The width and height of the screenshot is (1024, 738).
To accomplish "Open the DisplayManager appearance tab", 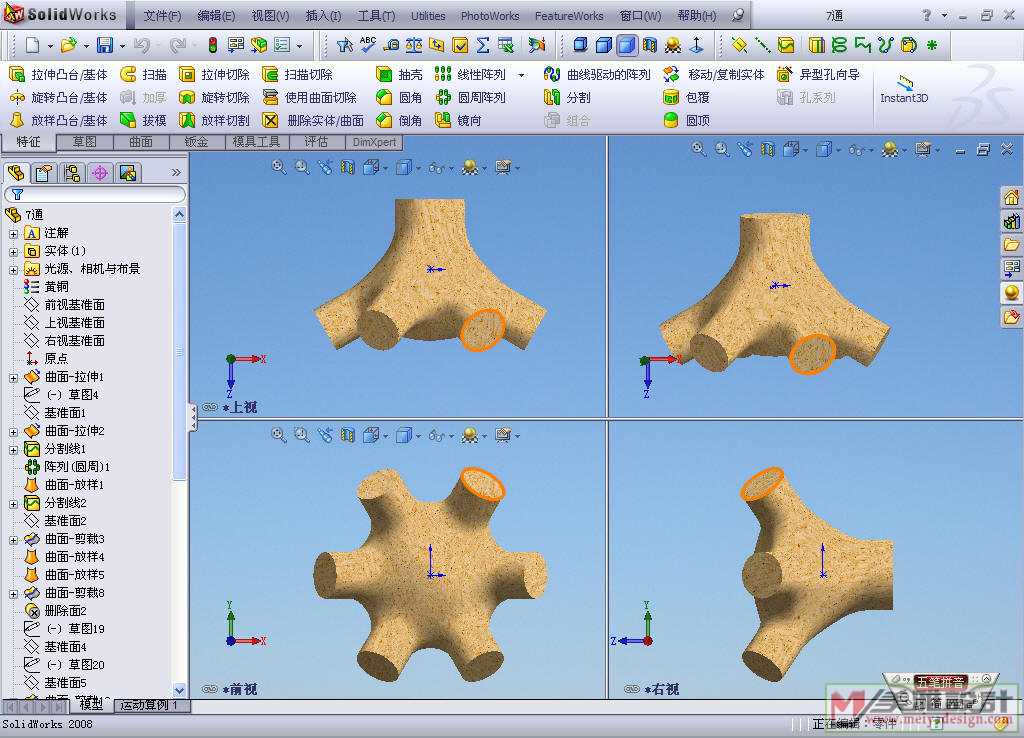I will point(128,172).
